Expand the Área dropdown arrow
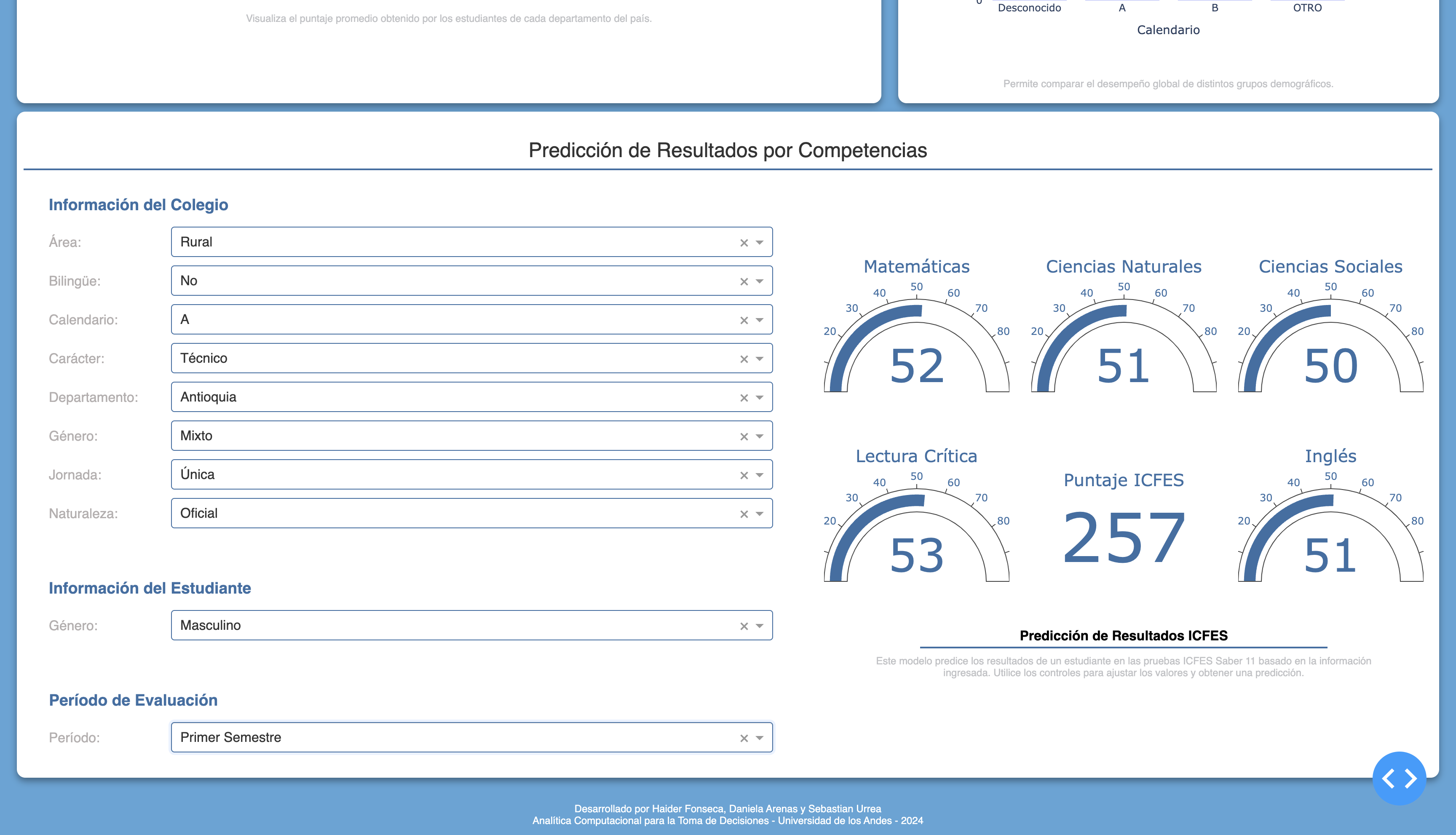 pyautogui.click(x=759, y=243)
